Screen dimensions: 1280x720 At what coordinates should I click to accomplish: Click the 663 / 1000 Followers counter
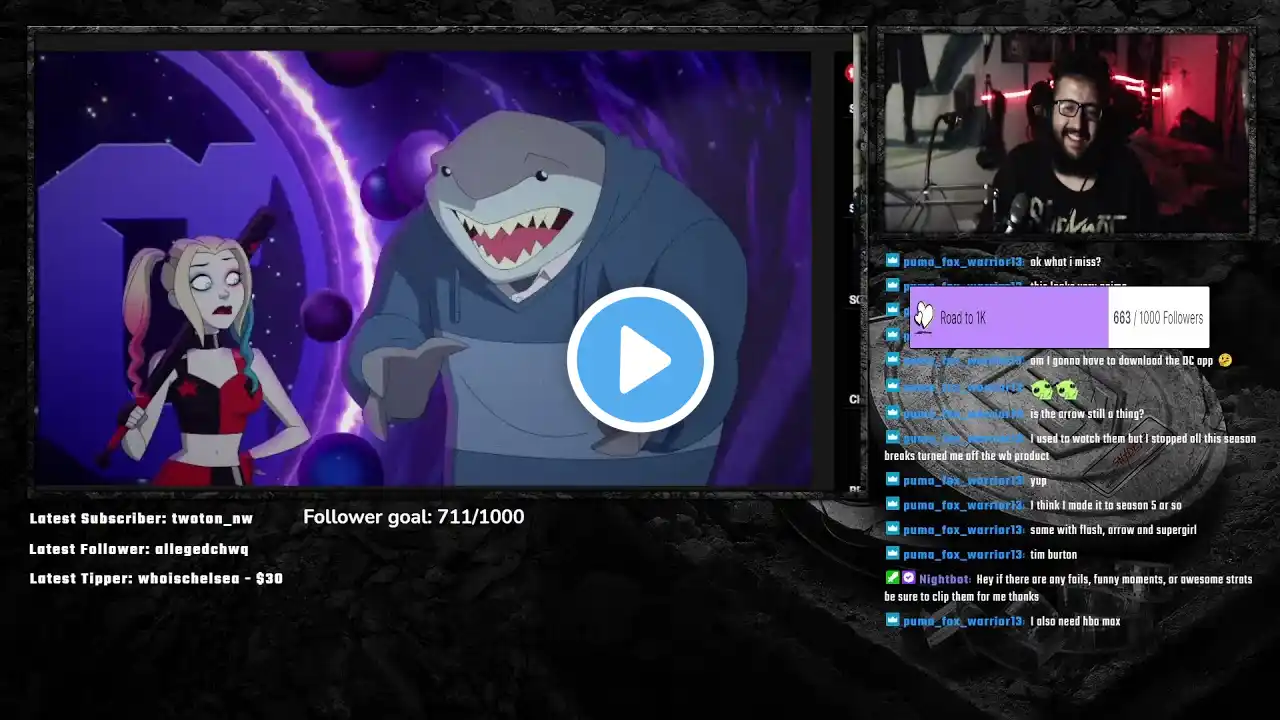pyautogui.click(x=1158, y=318)
